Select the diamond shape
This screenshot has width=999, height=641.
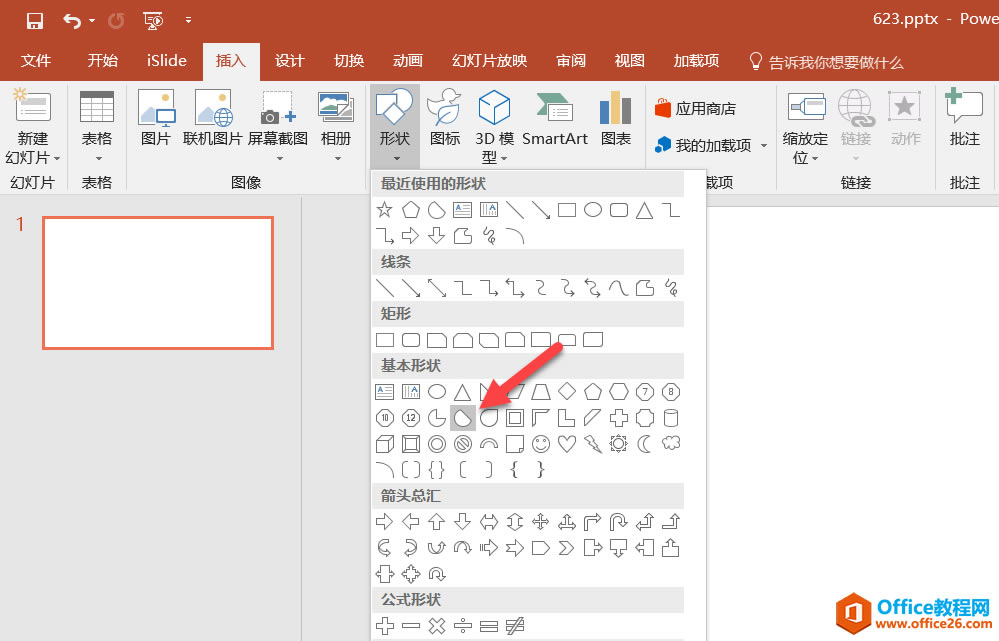[x=567, y=391]
